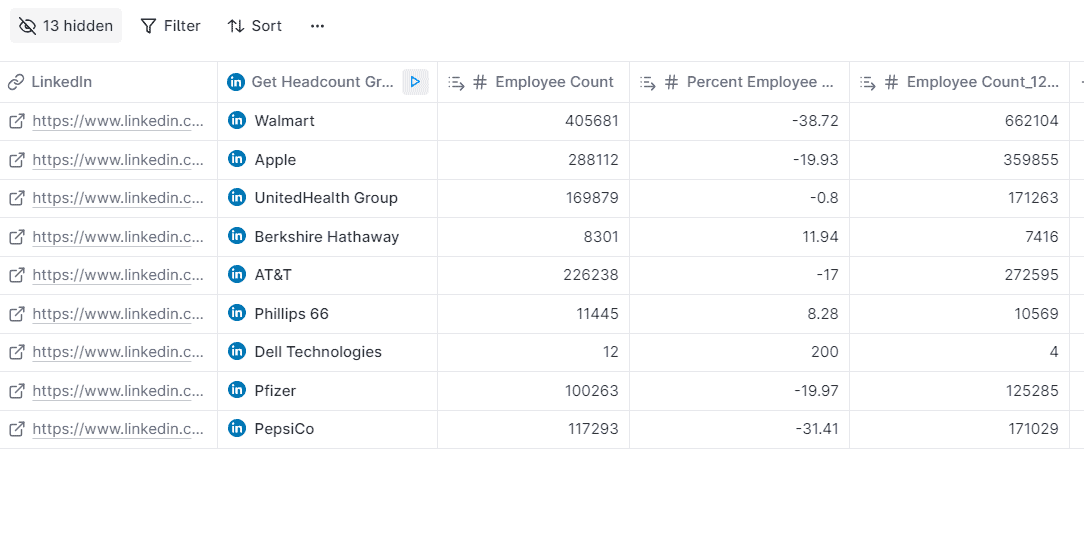Image resolution: width=1084 pixels, height=558 pixels.
Task: Click the external link icon in Walmart row
Action: pos(17,121)
